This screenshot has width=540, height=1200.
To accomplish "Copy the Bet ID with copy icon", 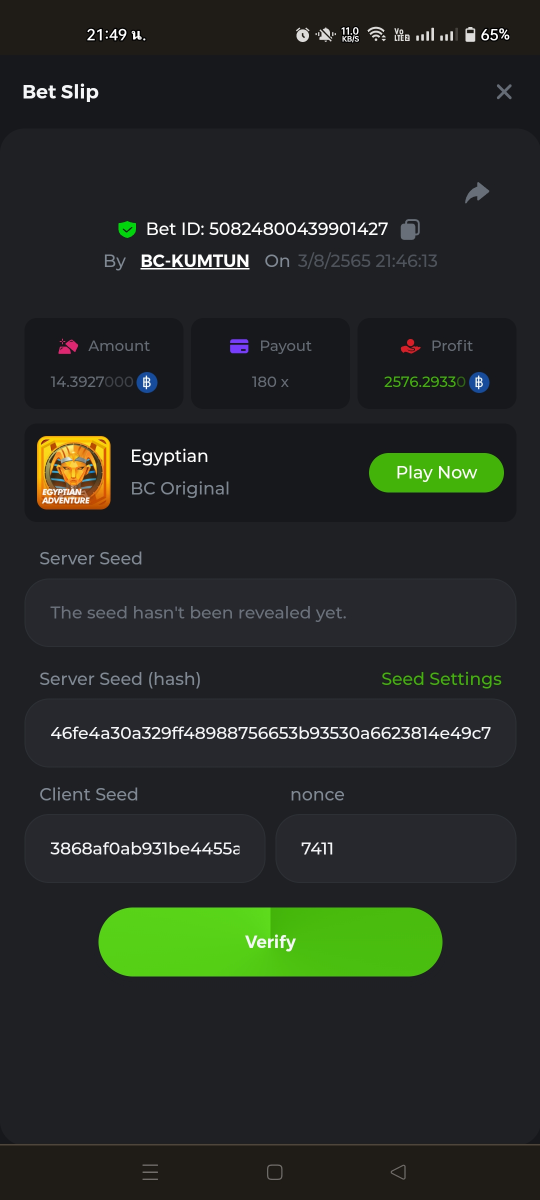I will [x=409, y=229].
